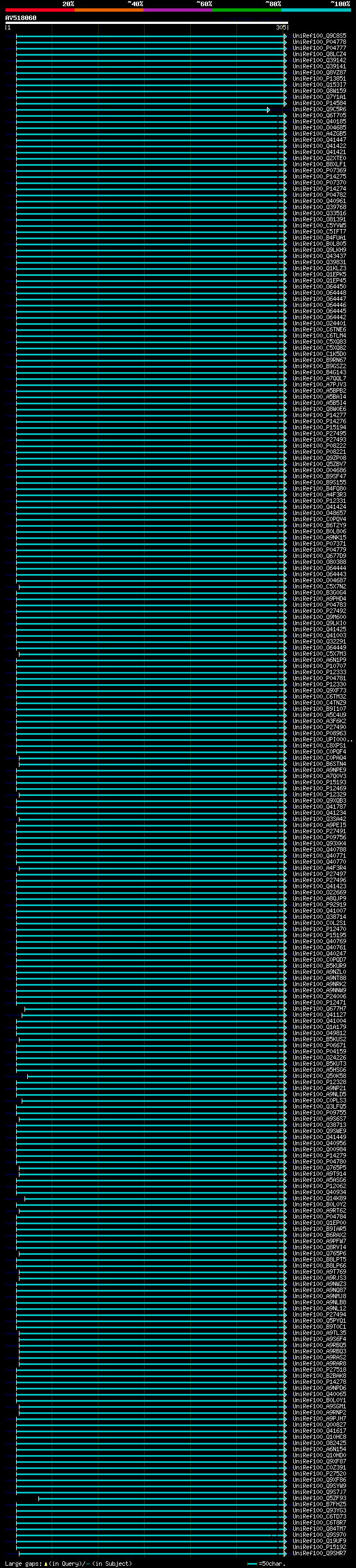356x1568 pixels.
Task: Select hit label UniRef100_P07369
Action: pos(319,170)
